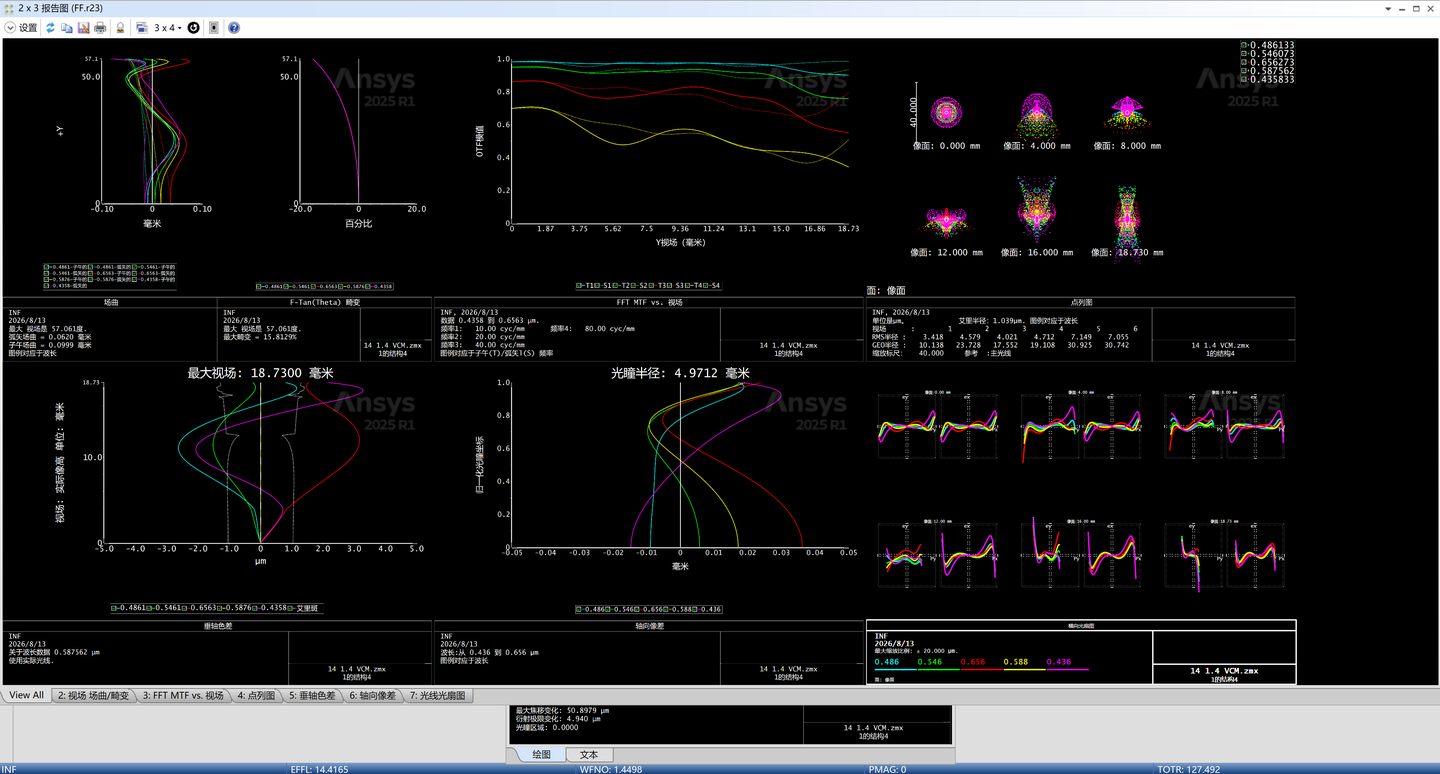Toggle the T3 checkbox in MTF legend

651,286
